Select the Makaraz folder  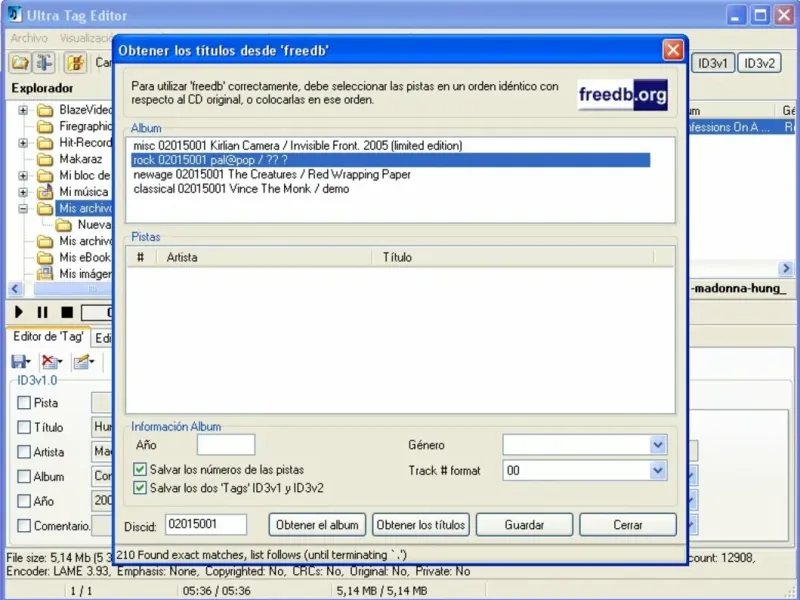coord(80,159)
